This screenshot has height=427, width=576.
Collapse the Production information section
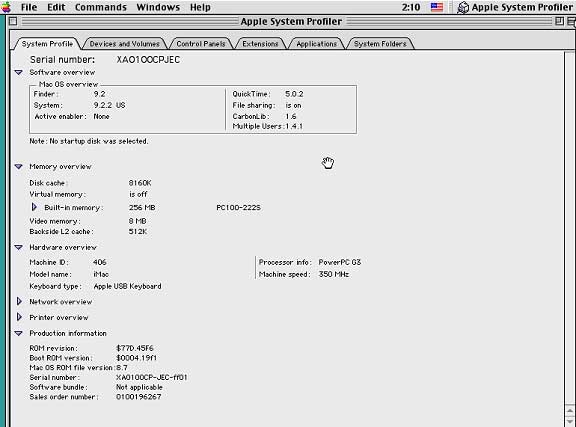click(19, 333)
